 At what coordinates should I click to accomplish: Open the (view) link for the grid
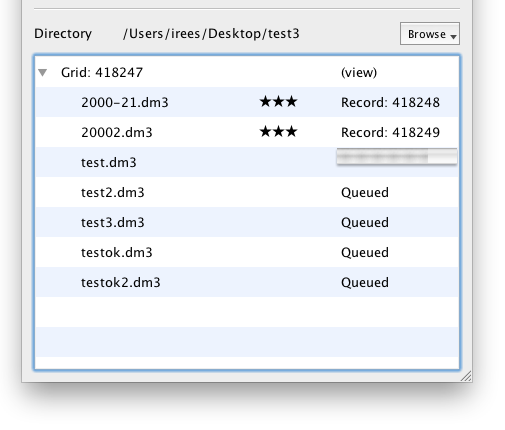pyautogui.click(x=359, y=72)
